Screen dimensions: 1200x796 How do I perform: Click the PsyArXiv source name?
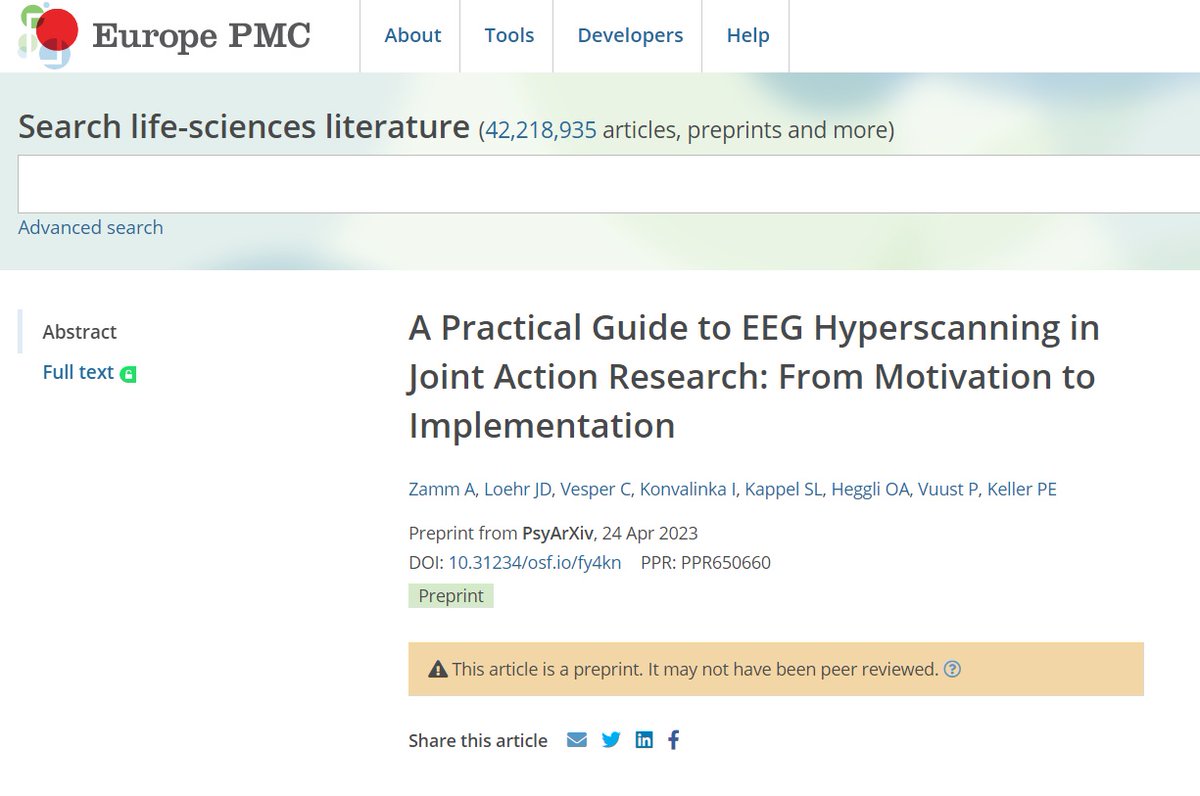558,533
